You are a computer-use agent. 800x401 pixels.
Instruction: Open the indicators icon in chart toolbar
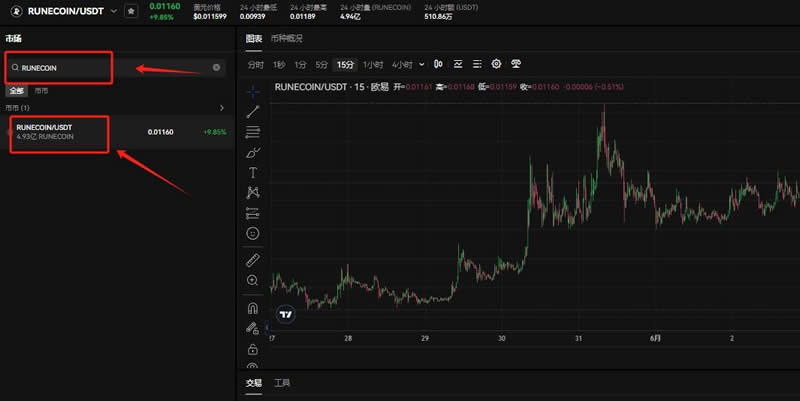[x=458, y=64]
